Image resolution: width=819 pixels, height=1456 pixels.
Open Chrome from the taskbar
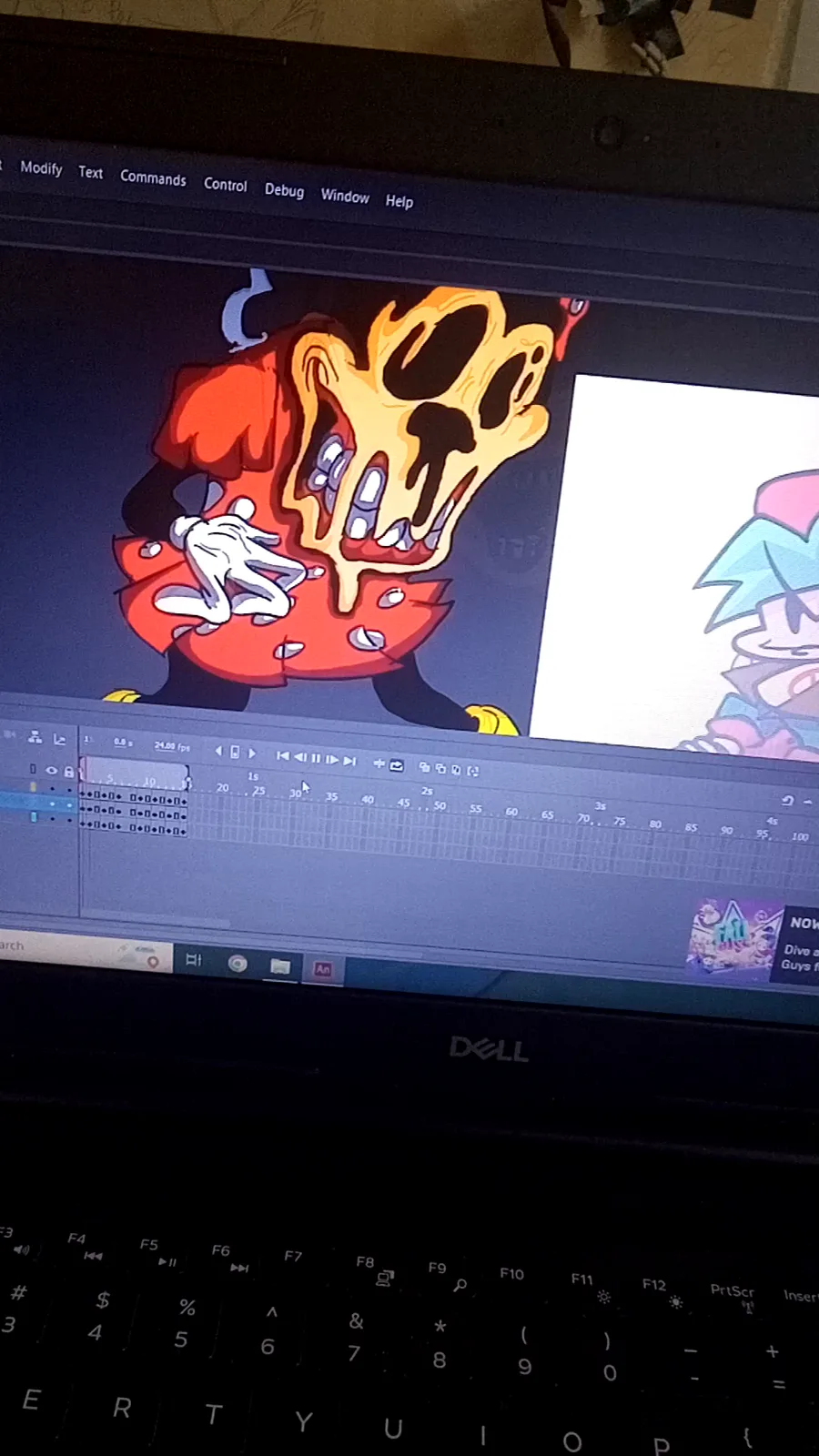click(238, 963)
